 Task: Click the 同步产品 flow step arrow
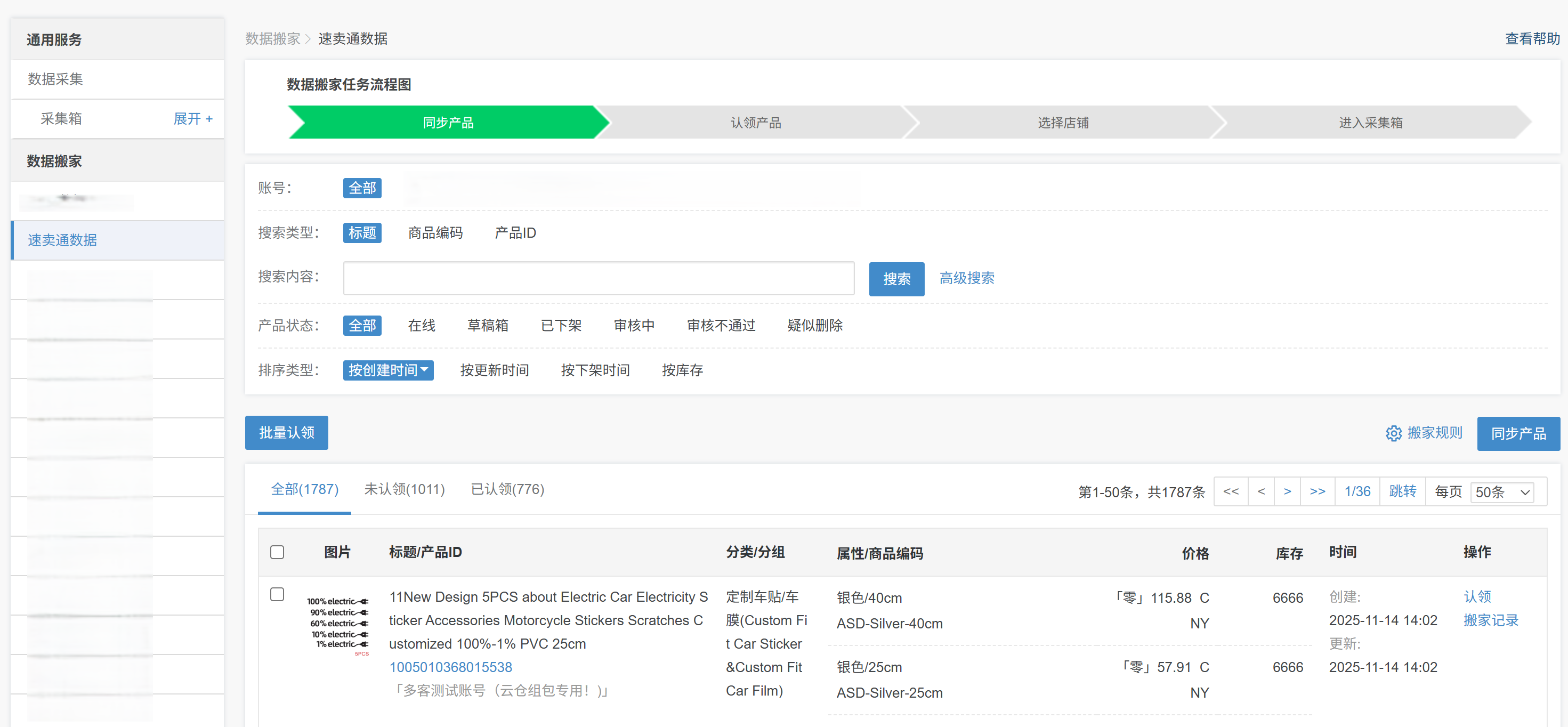click(448, 123)
